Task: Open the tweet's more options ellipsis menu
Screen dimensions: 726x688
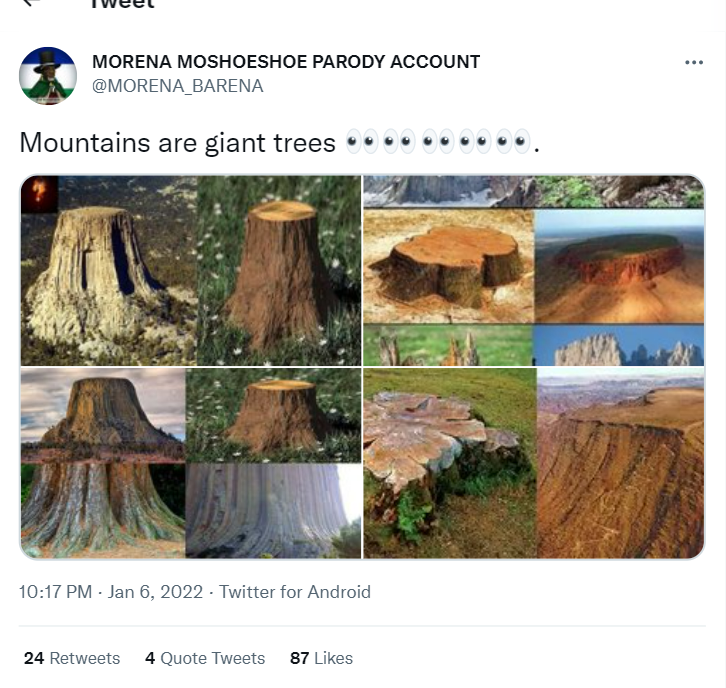Action: pos(694,62)
